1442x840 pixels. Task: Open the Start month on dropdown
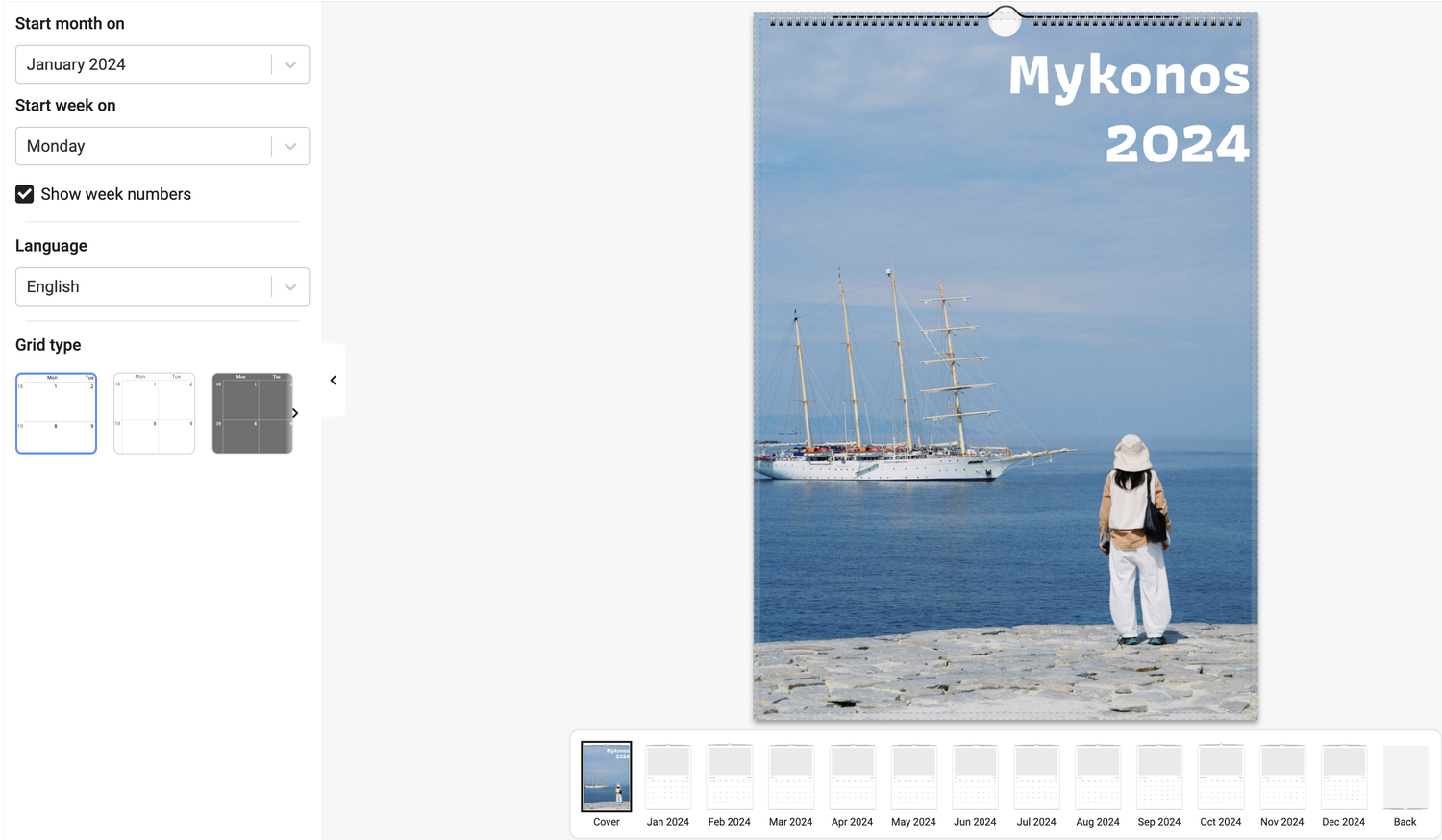(162, 64)
